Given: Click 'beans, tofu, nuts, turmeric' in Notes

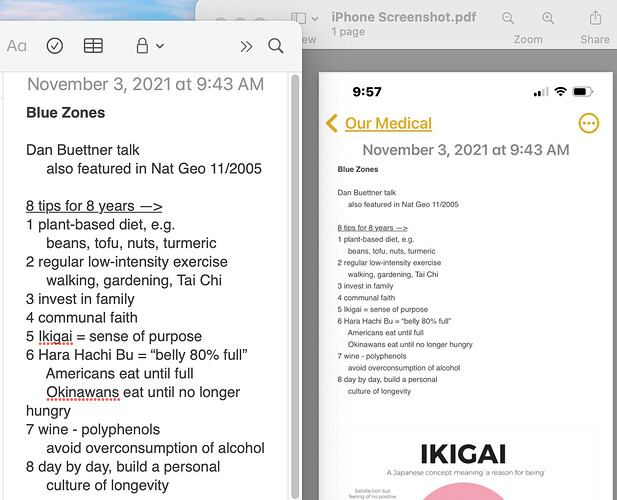Looking at the screenshot, I should (x=131, y=243).
